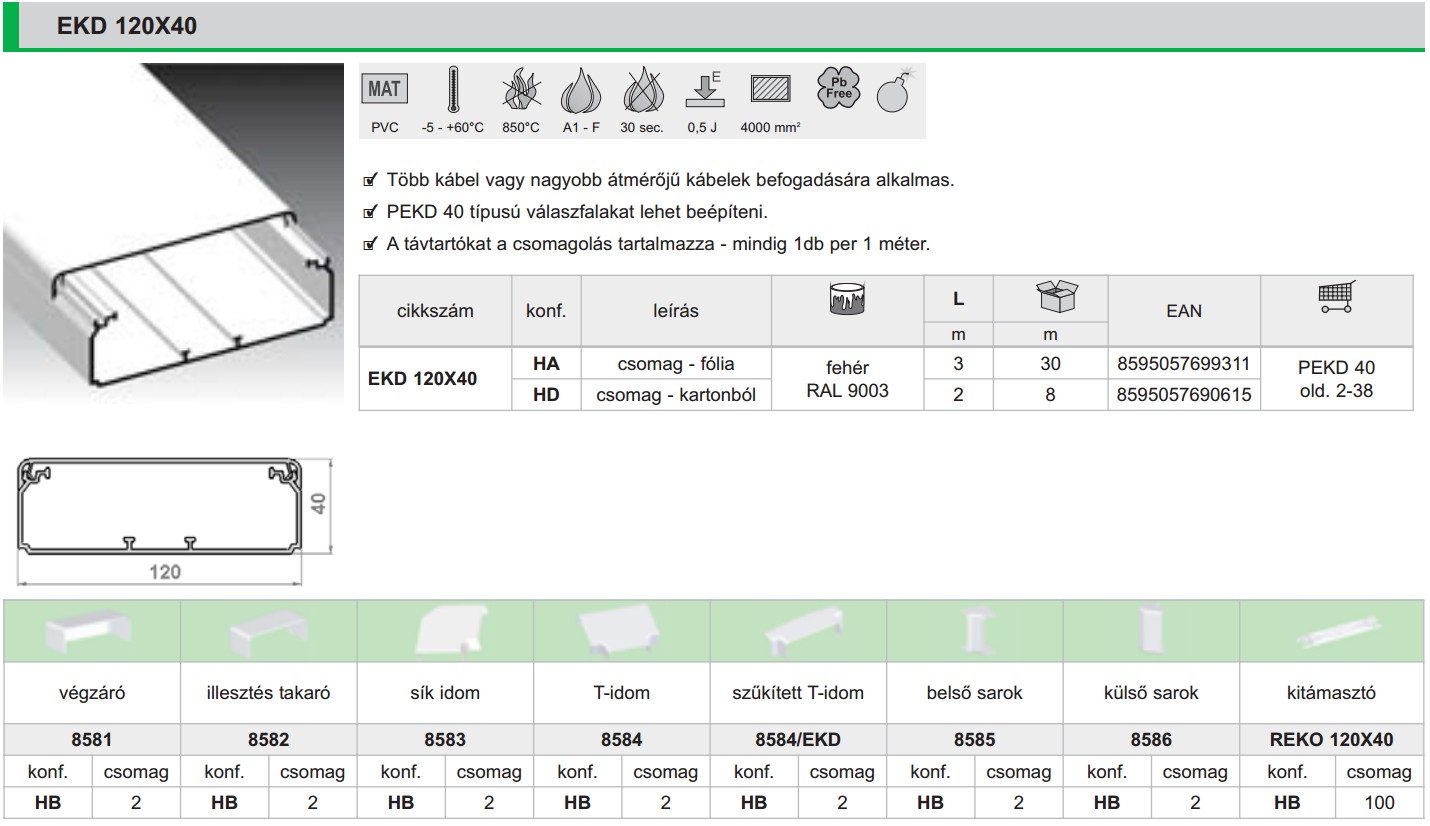Click the végzáró end cap thumbnail

tap(92, 633)
